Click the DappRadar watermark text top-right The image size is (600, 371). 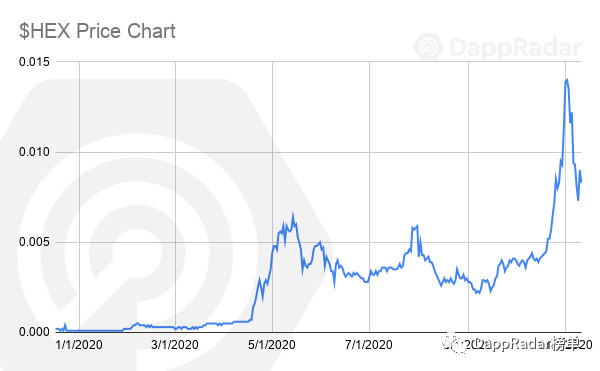point(515,48)
